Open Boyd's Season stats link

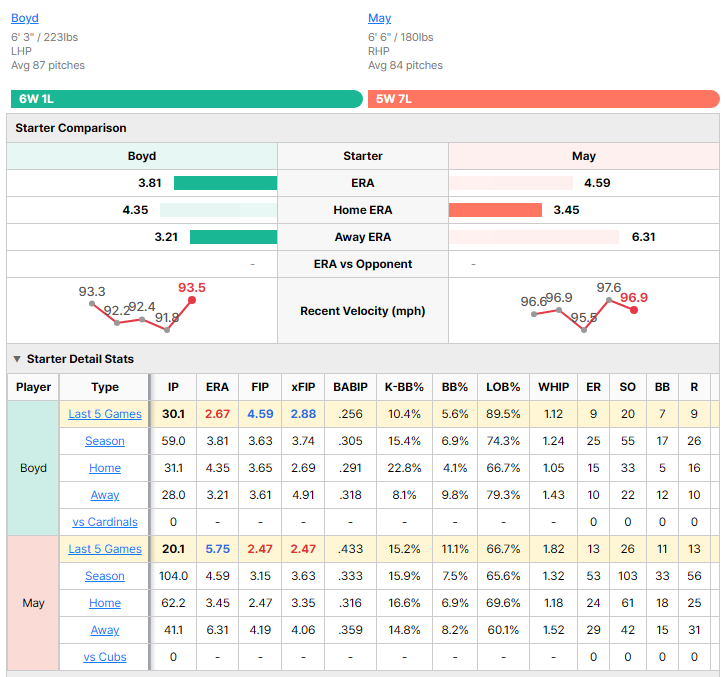(105, 441)
